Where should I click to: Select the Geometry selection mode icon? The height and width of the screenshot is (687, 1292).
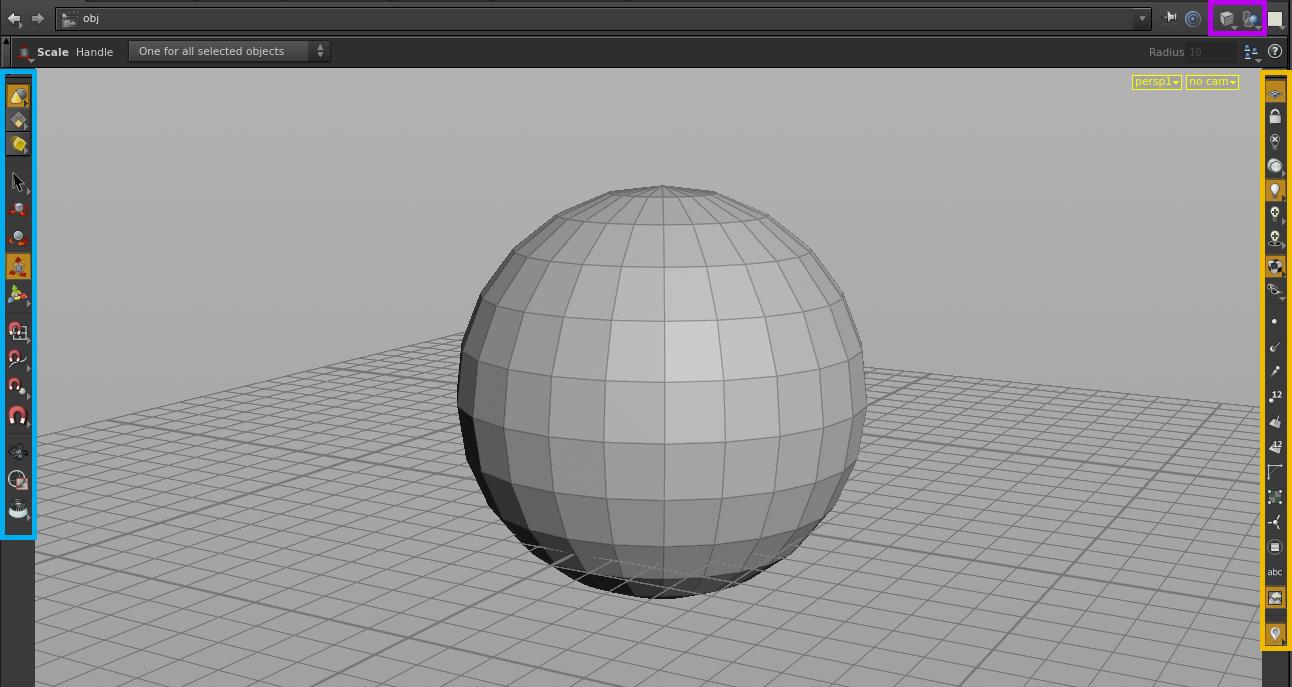18,120
